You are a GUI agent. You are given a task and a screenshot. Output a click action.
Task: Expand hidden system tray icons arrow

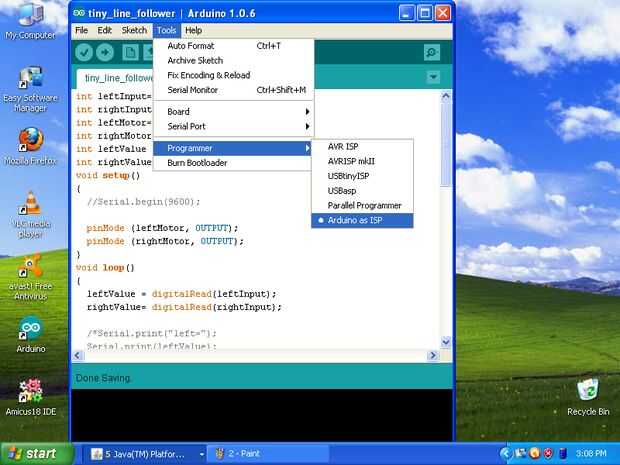point(505,454)
